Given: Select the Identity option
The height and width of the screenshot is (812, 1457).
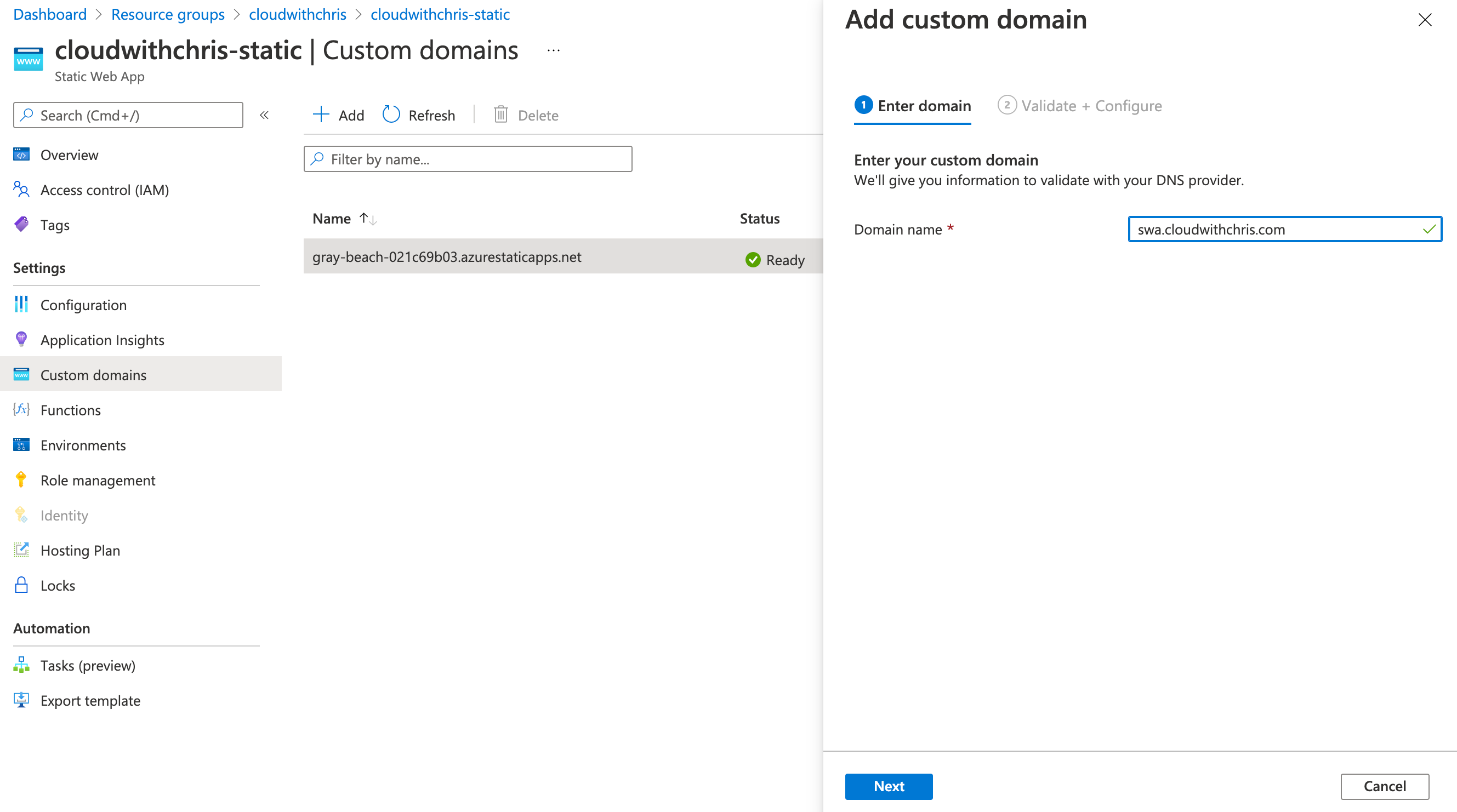Looking at the screenshot, I should tap(64, 515).
